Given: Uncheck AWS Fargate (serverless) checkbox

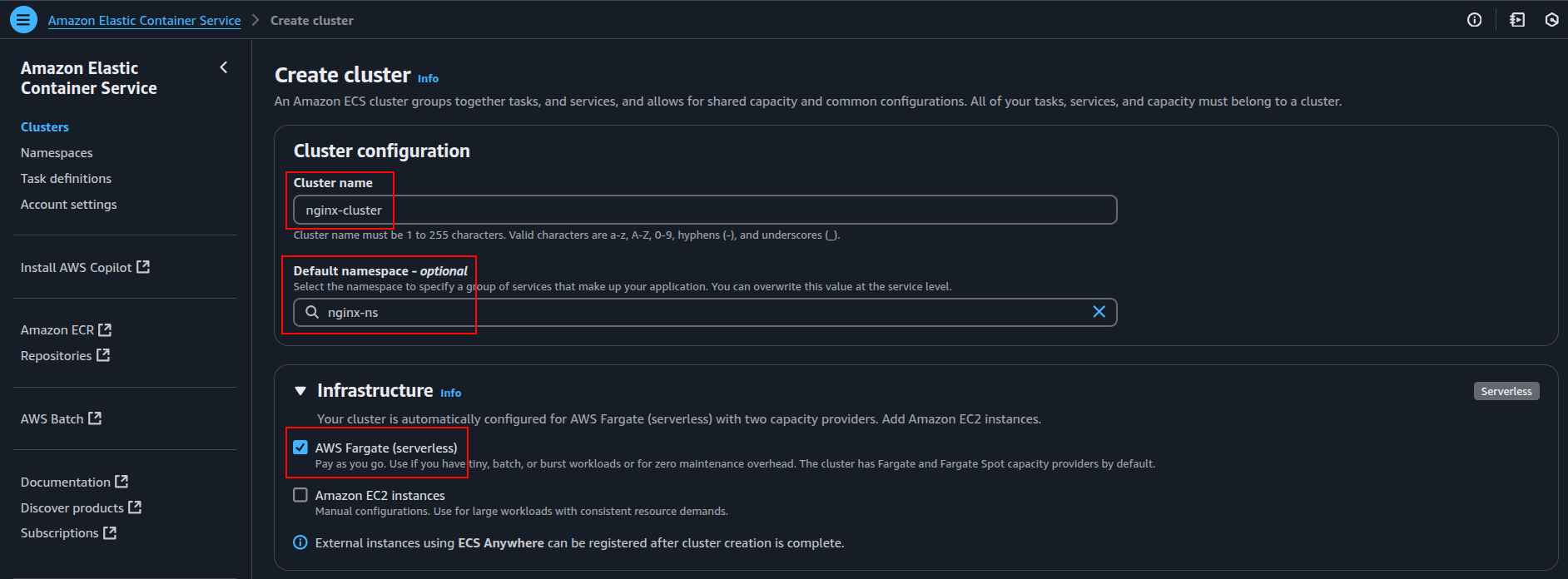Looking at the screenshot, I should (300, 448).
